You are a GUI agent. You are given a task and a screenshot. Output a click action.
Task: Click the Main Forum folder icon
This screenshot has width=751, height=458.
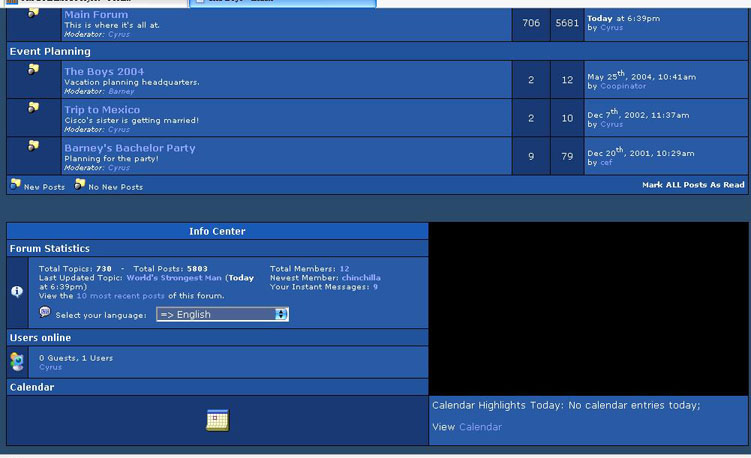pos(33,14)
